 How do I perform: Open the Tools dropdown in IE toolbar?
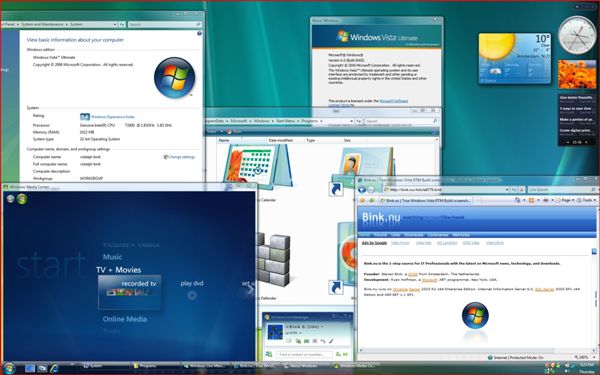586,200
